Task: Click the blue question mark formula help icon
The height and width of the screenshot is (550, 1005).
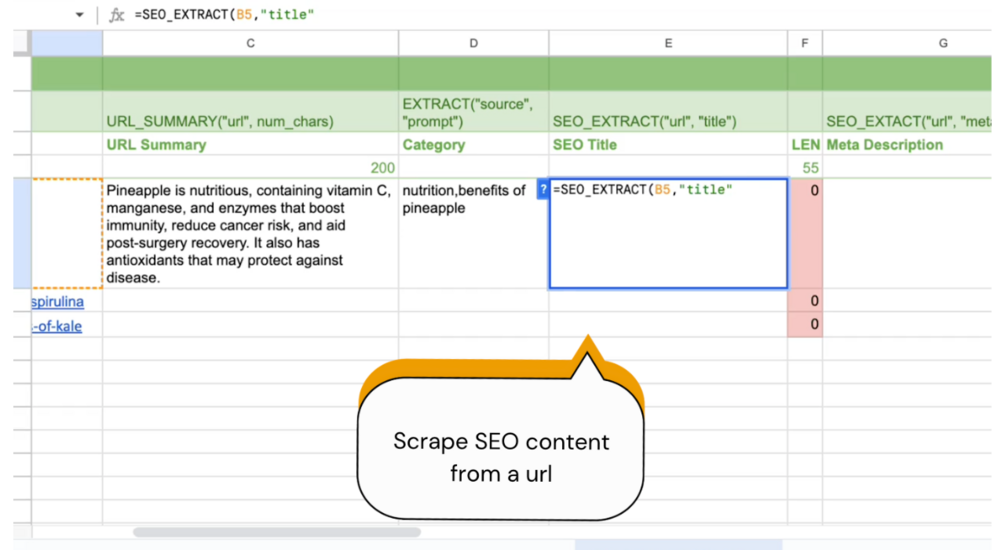Action: pyautogui.click(x=543, y=190)
